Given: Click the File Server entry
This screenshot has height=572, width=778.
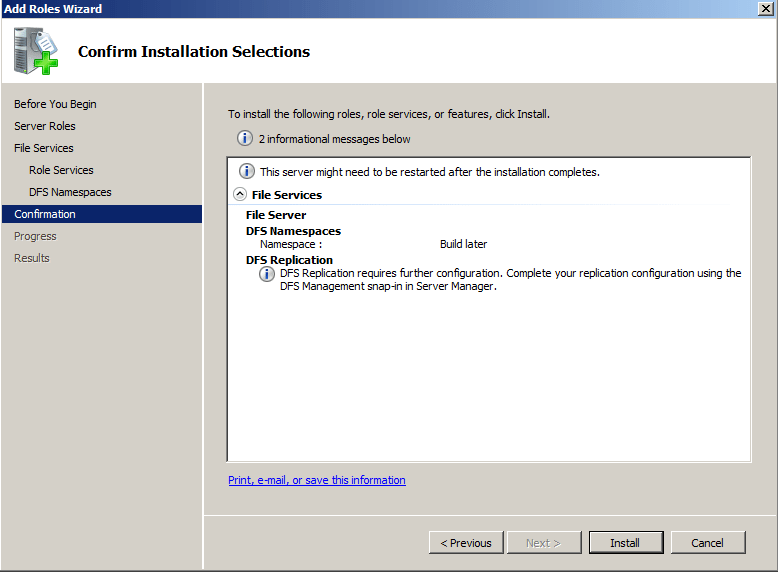Looking at the screenshot, I should pyautogui.click(x=276, y=215).
